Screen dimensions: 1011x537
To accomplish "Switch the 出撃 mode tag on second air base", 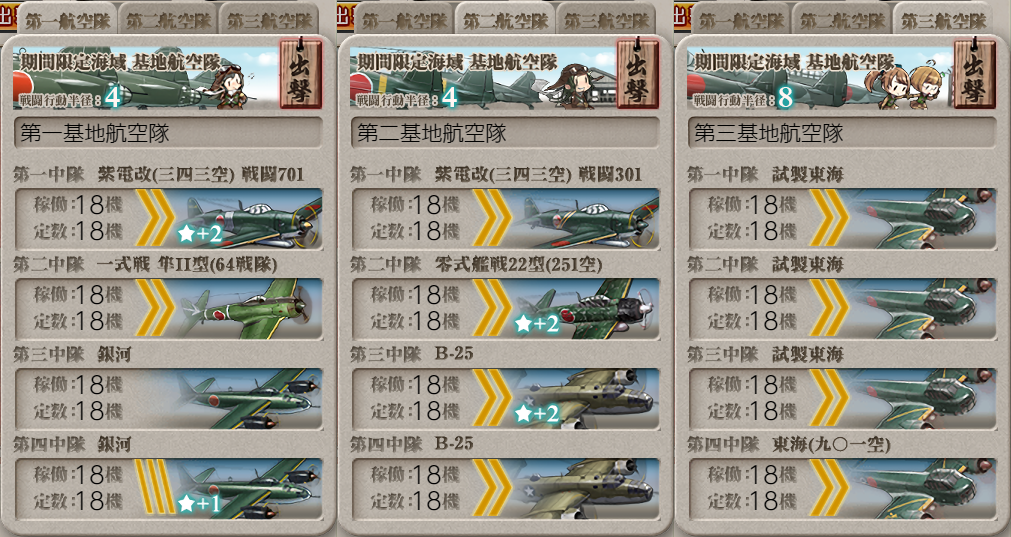I will point(638,72).
